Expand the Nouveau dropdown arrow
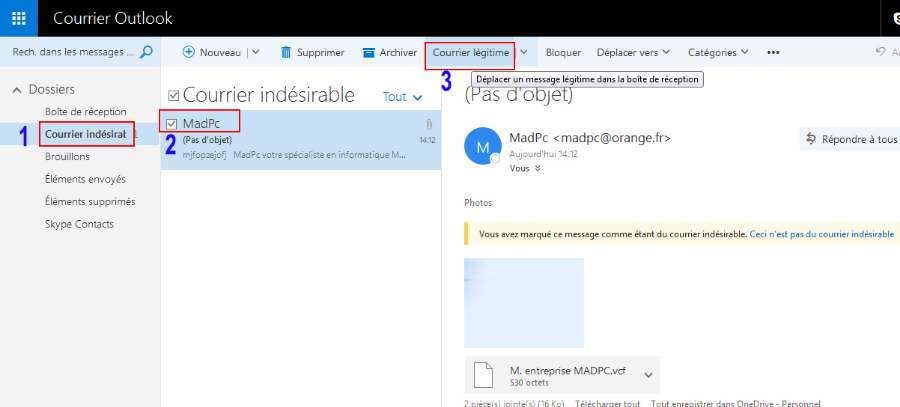Screen dimensions: 900x407 pos(255,52)
